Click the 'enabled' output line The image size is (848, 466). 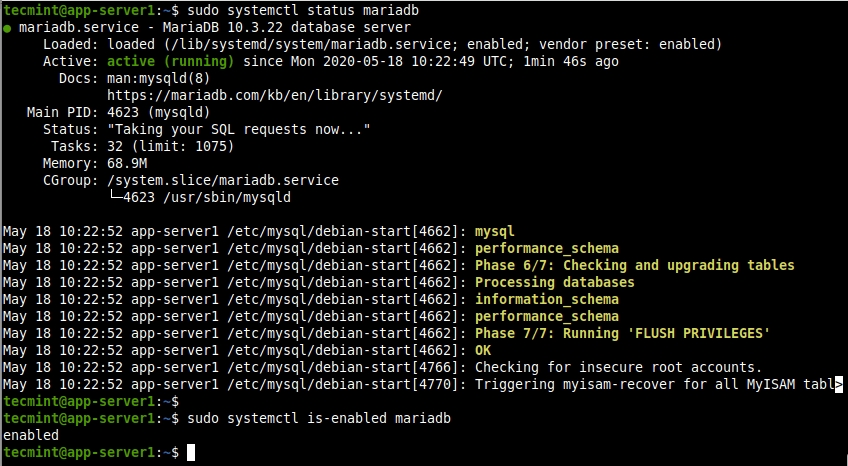point(31,436)
